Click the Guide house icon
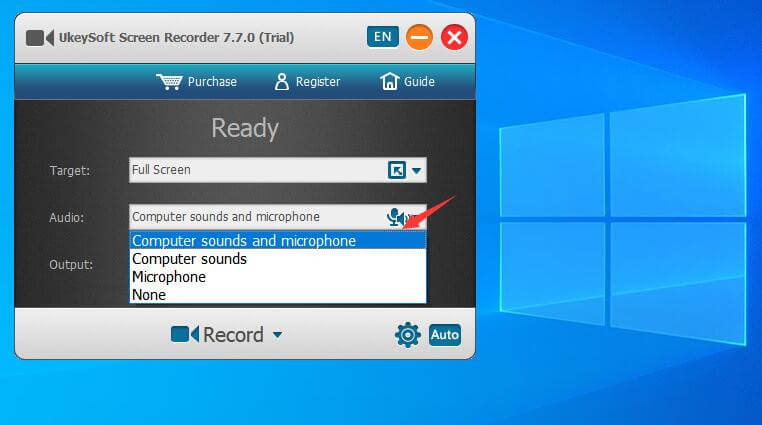Viewport: 762px width, 425px height. (389, 81)
